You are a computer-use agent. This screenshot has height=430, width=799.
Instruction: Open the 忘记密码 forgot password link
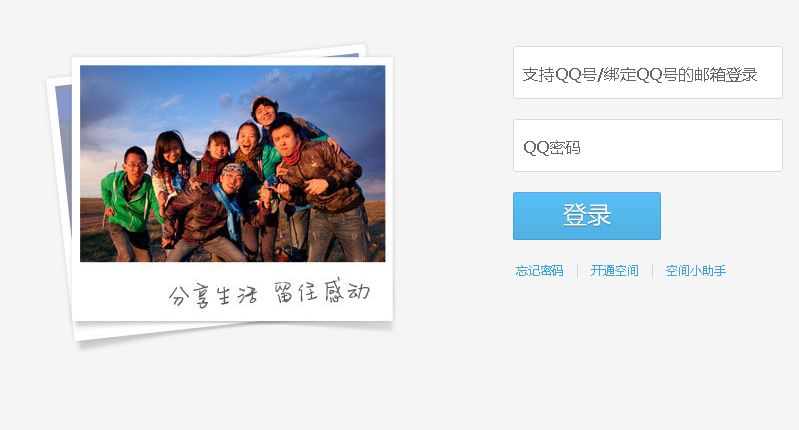coord(539,271)
